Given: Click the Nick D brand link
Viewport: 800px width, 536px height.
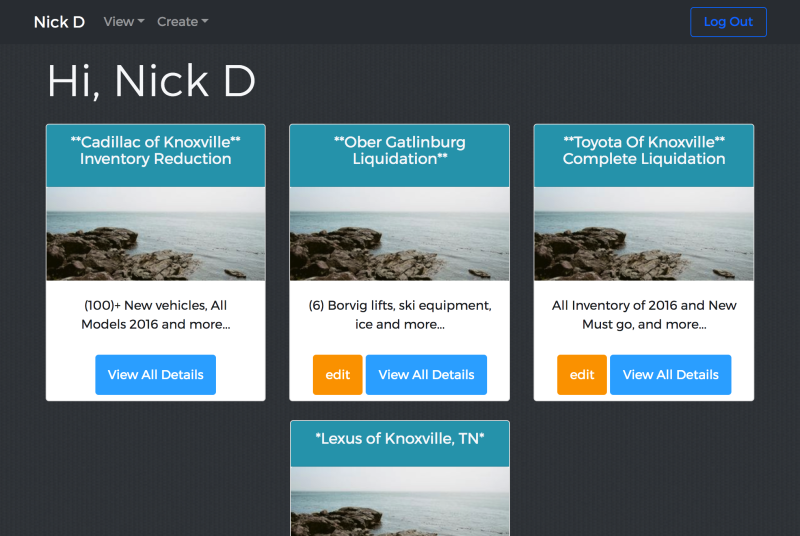Looking at the screenshot, I should 59,22.
